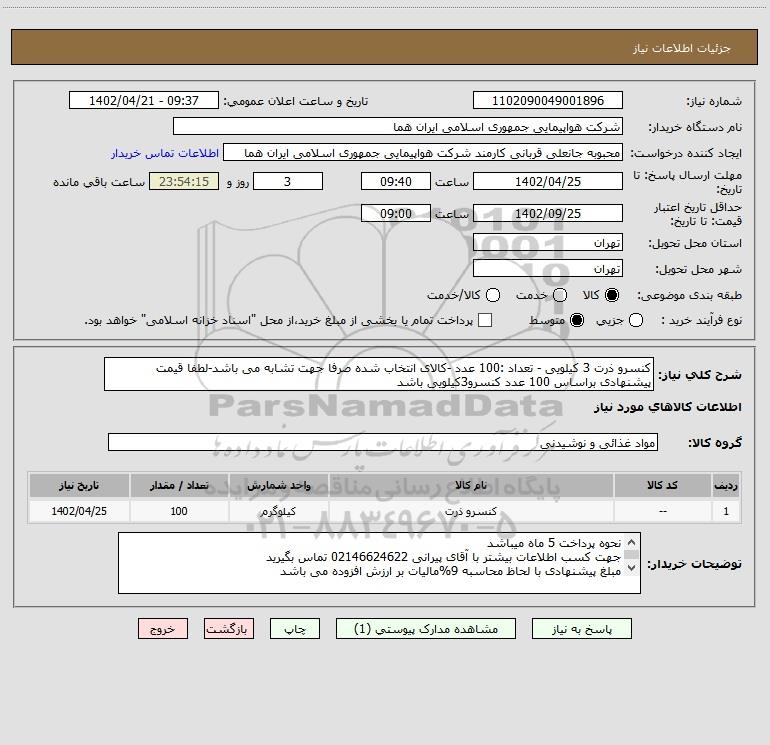Click the row number cell 1
Viewport: 770px width, 745px height.
coord(726,511)
